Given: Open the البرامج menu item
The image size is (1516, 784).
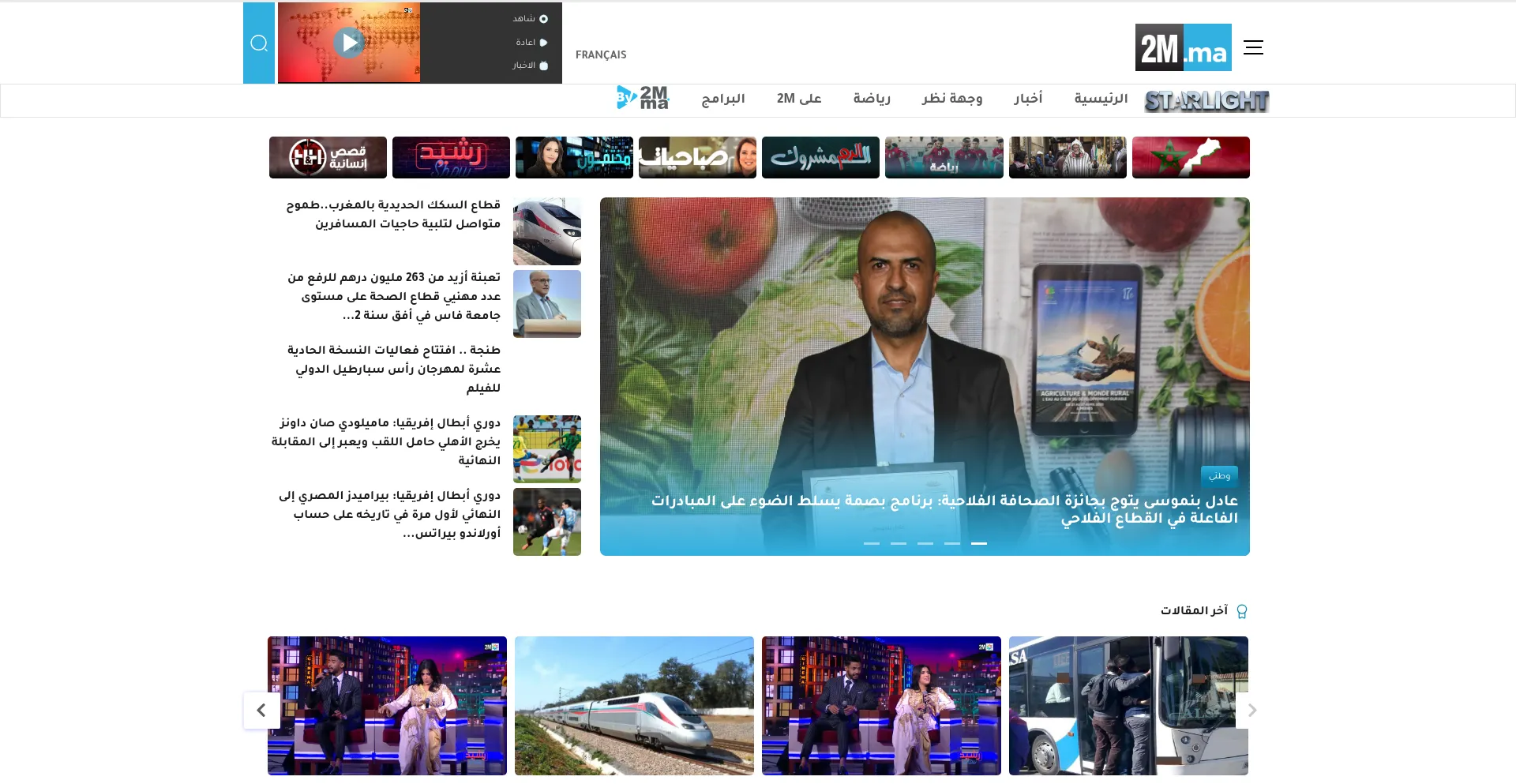Looking at the screenshot, I should point(723,99).
